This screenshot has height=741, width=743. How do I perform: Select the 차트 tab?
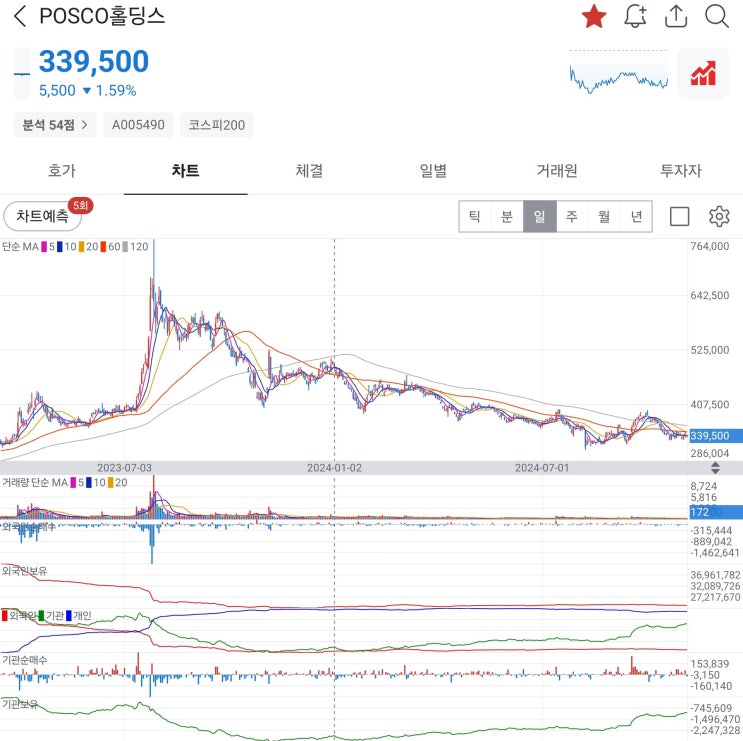pos(185,171)
